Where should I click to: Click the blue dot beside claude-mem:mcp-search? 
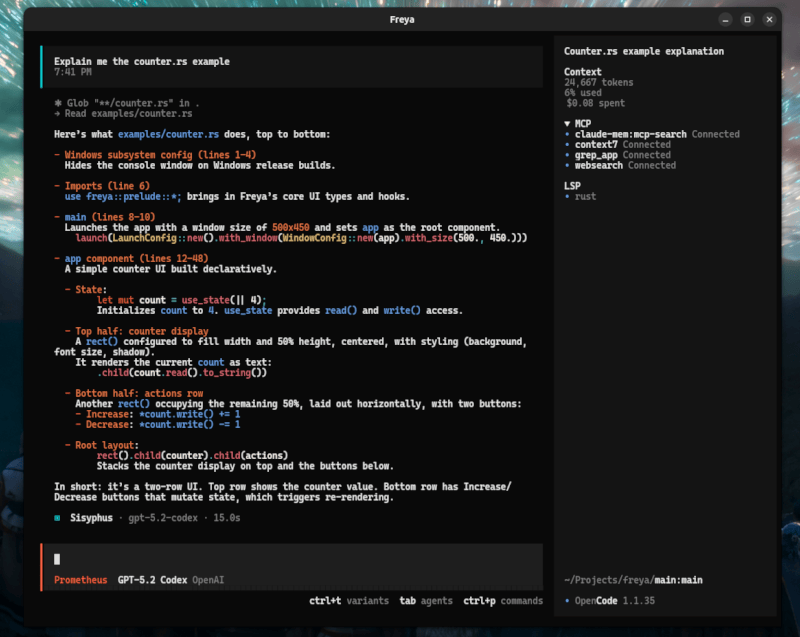tap(567, 134)
